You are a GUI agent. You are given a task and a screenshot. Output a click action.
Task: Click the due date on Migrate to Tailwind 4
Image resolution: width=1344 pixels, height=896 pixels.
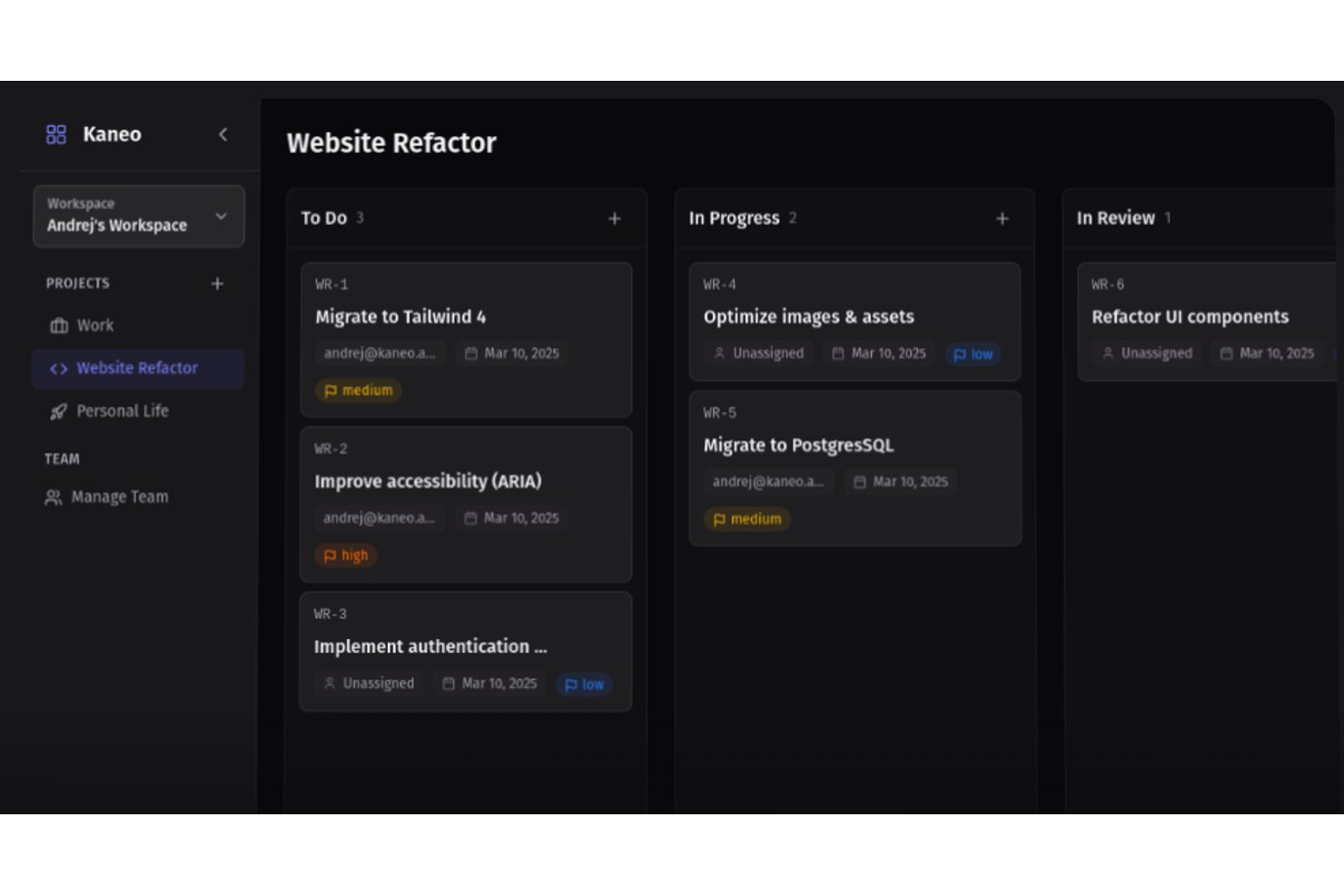(x=512, y=353)
